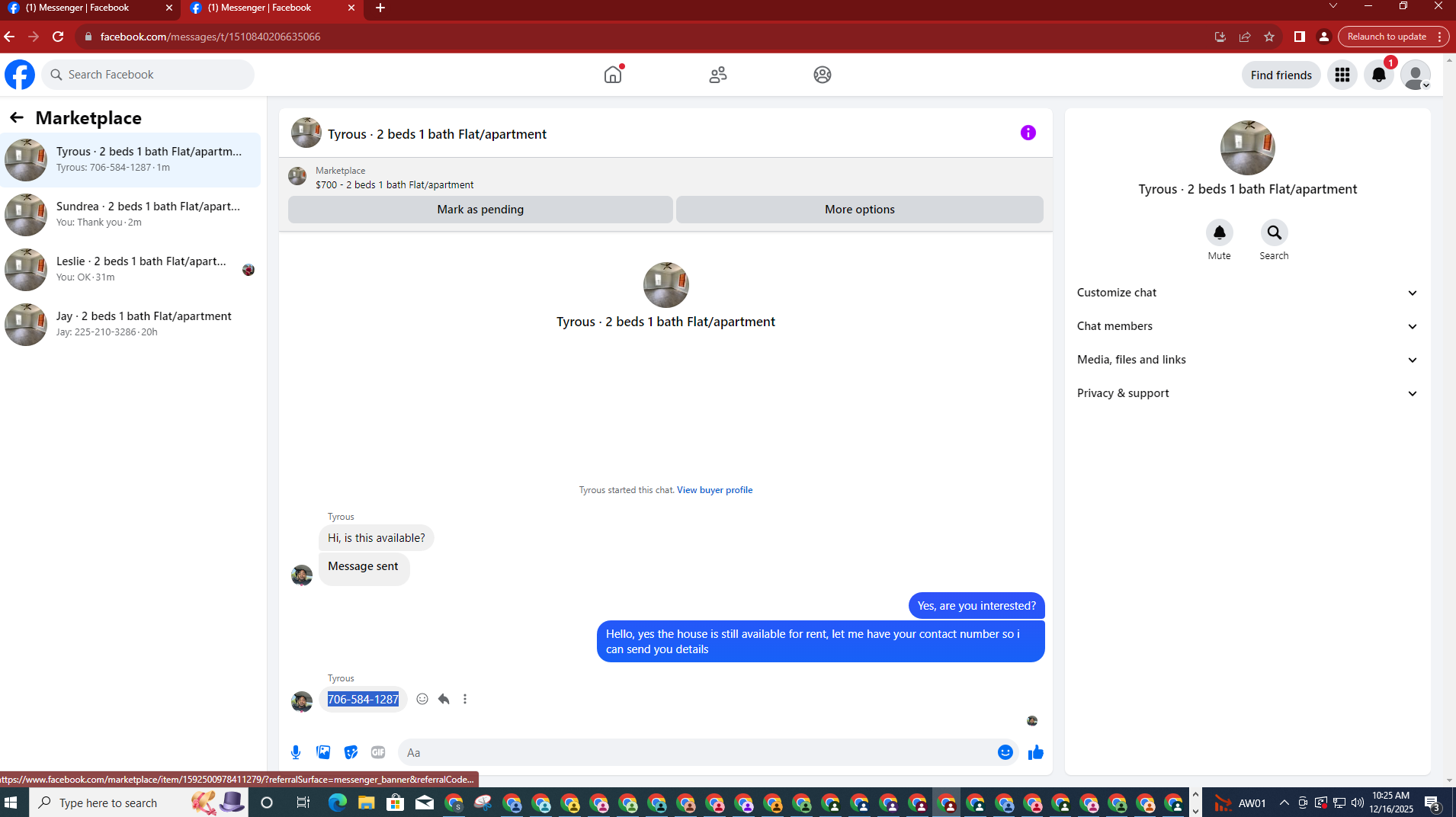
Task: Open the Windows Start menu
Action: [11, 803]
